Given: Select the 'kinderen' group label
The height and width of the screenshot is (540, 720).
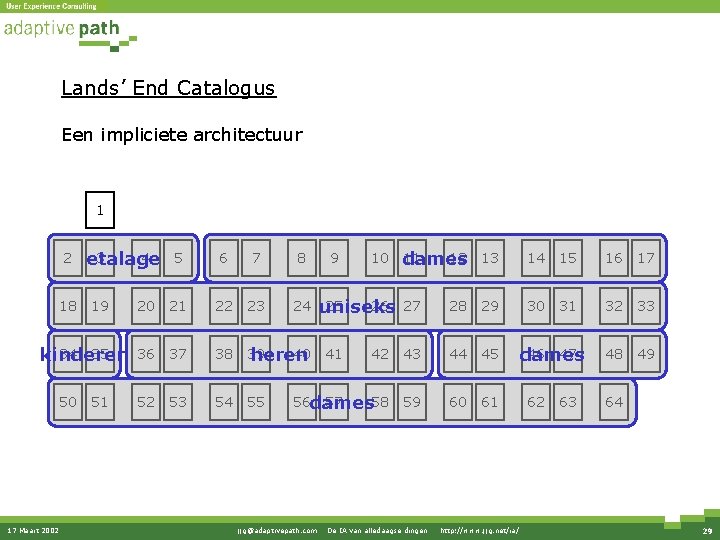Looking at the screenshot, I should pyautogui.click(x=83, y=354).
